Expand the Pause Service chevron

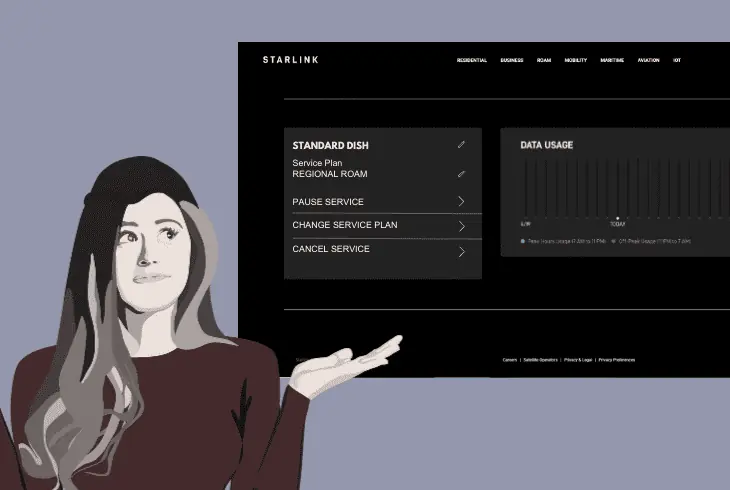(x=461, y=201)
